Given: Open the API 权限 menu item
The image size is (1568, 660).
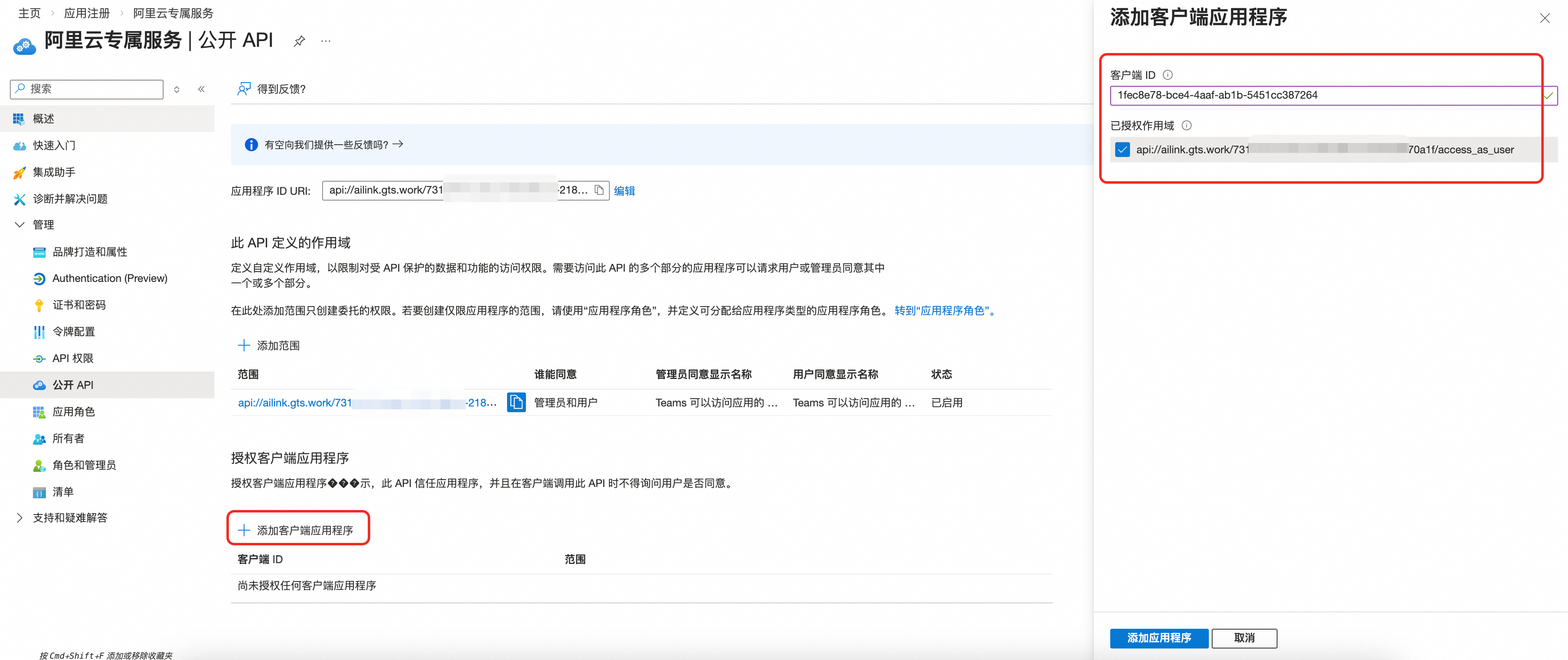Looking at the screenshot, I should pyautogui.click(x=72, y=358).
